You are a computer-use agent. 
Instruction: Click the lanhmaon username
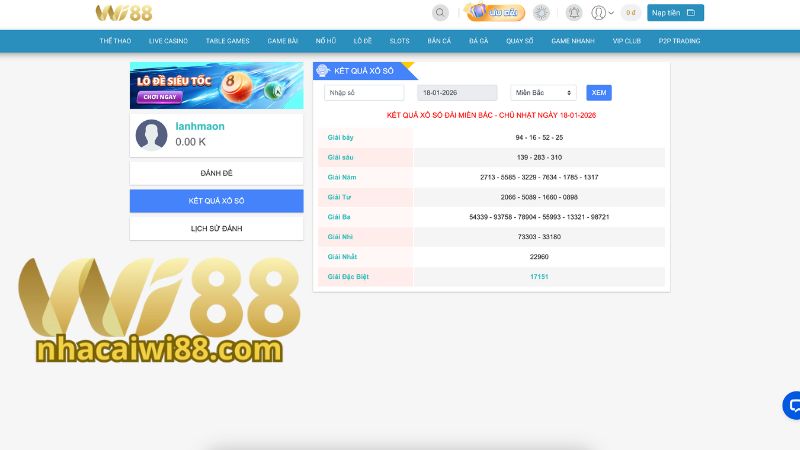(200, 126)
